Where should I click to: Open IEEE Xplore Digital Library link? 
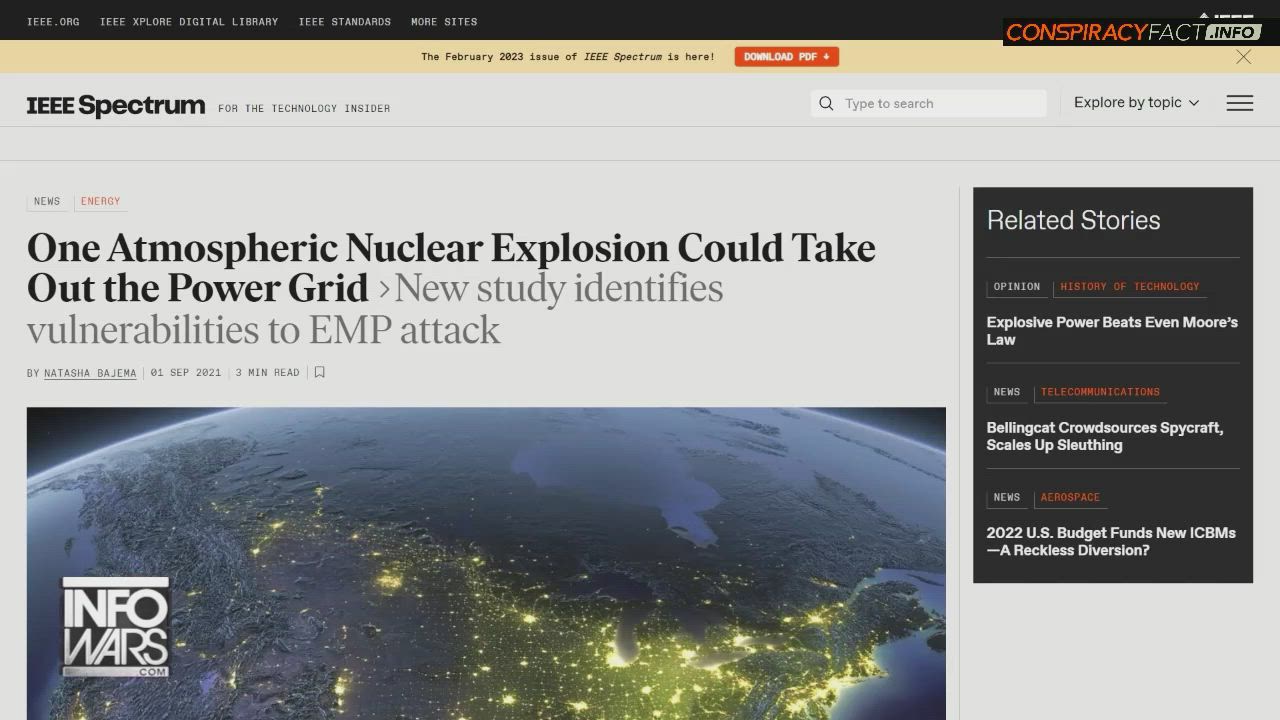[x=189, y=21]
